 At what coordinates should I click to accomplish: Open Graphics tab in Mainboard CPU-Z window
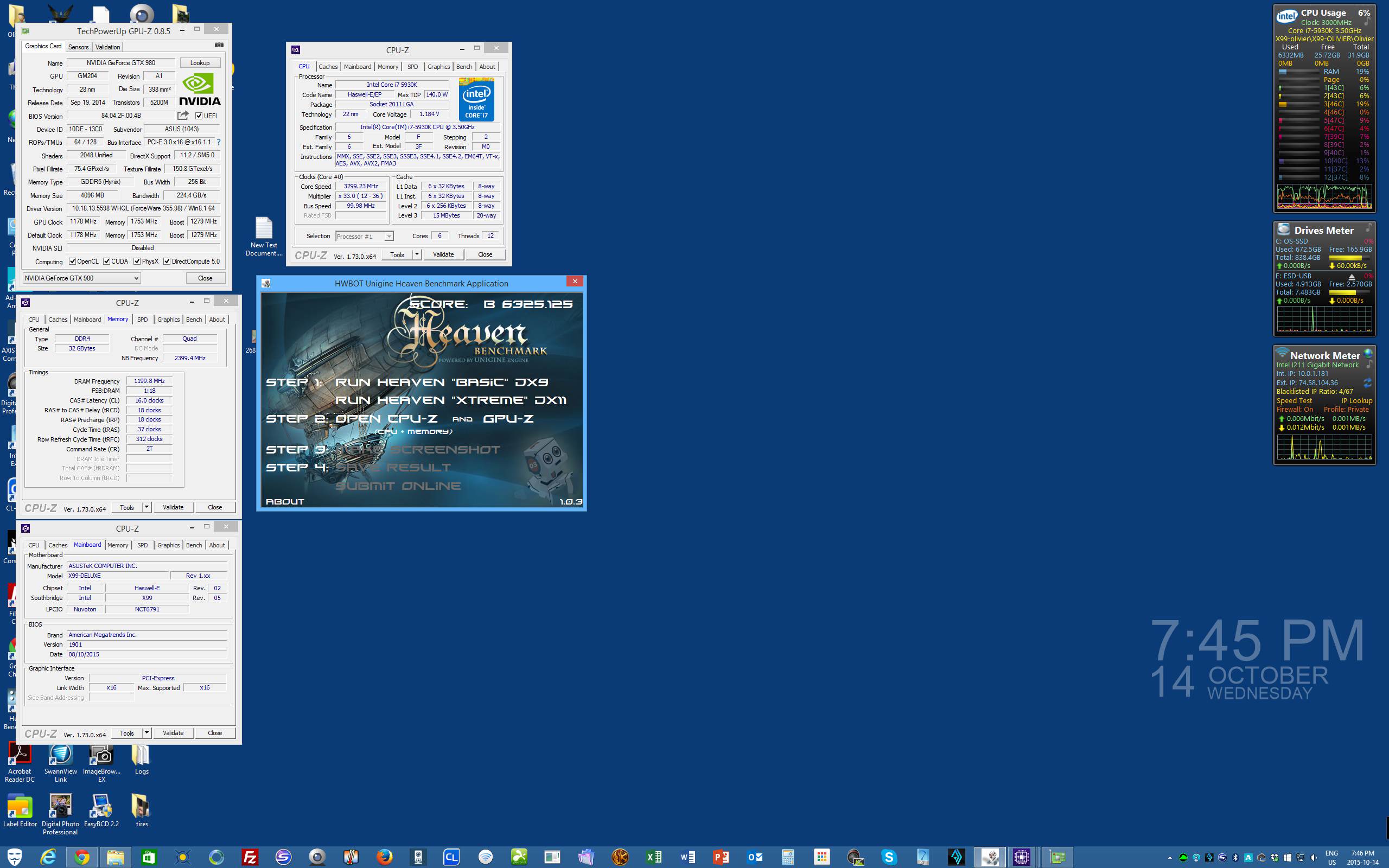[168, 545]
